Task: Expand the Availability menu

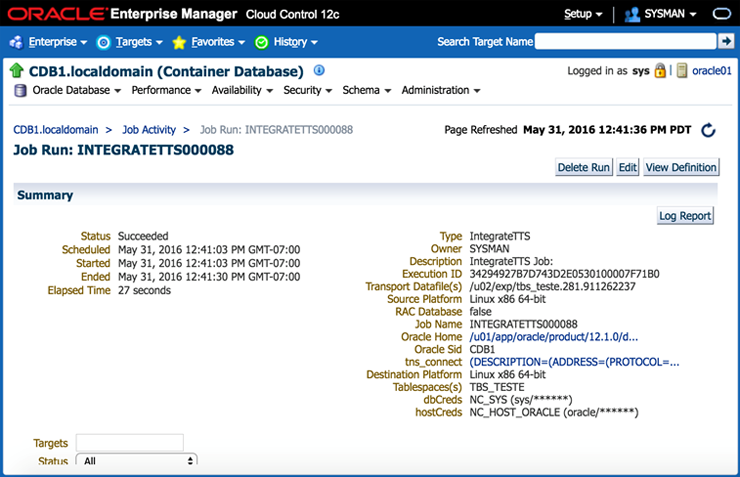Action: [x=242, y=90]
